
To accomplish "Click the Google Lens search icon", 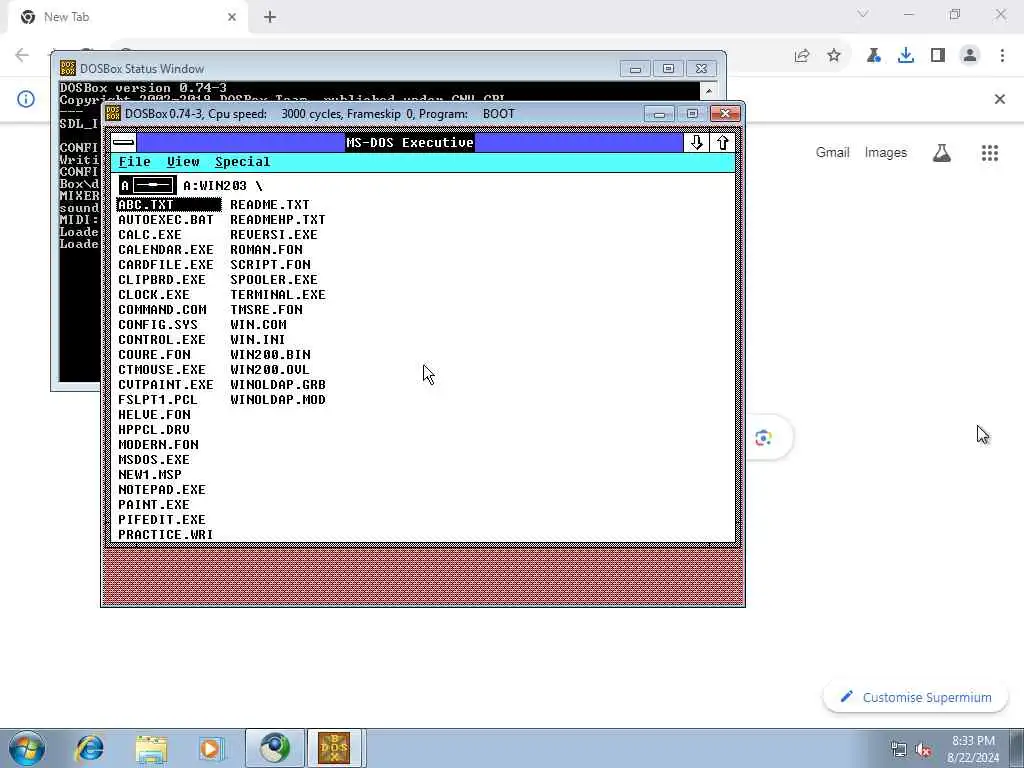I will tap(763, 438).
